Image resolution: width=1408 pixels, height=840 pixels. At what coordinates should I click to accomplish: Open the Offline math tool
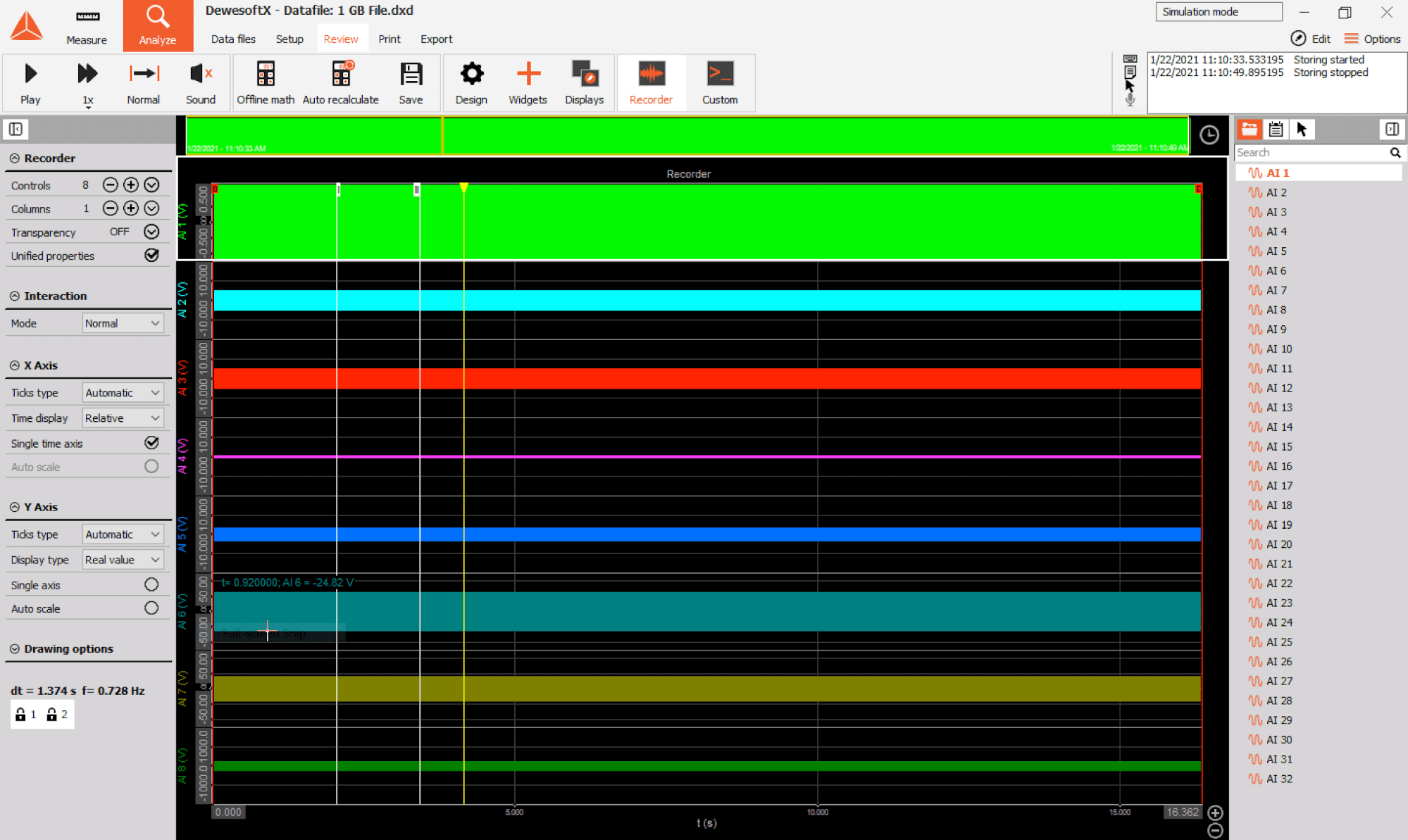click(266, 82)
